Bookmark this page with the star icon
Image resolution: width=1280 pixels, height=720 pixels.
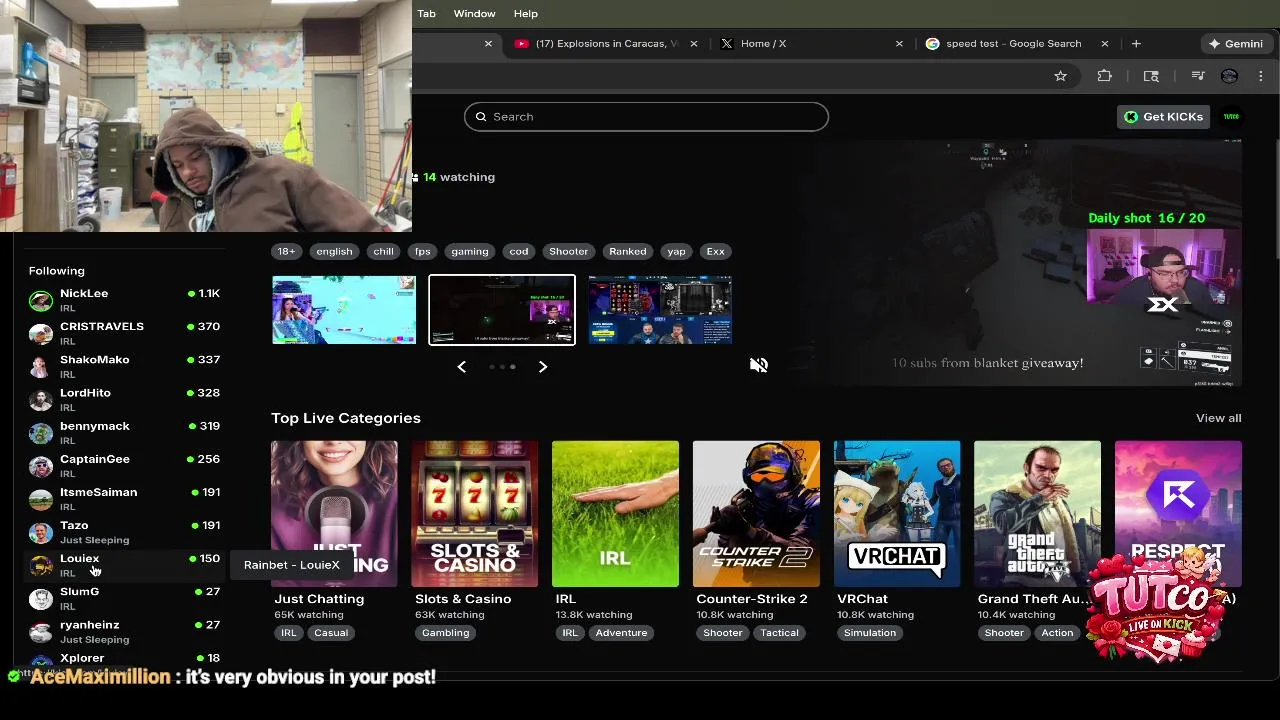point(1060,76)
